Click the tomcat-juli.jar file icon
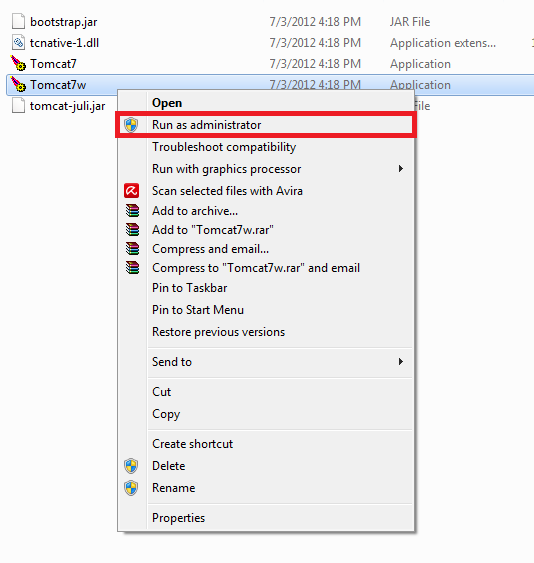 tap(18, 106)
